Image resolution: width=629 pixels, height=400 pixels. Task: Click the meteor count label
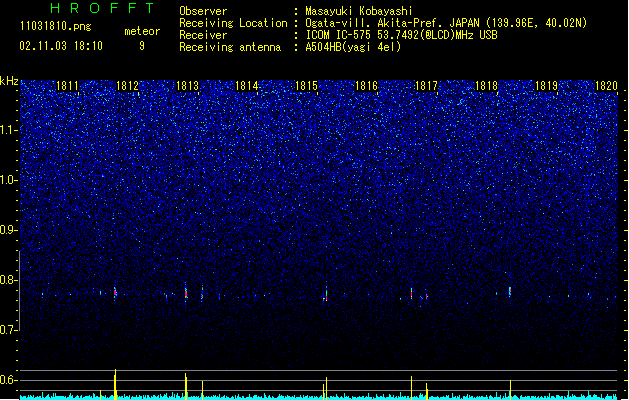click(x=142, y=31)
